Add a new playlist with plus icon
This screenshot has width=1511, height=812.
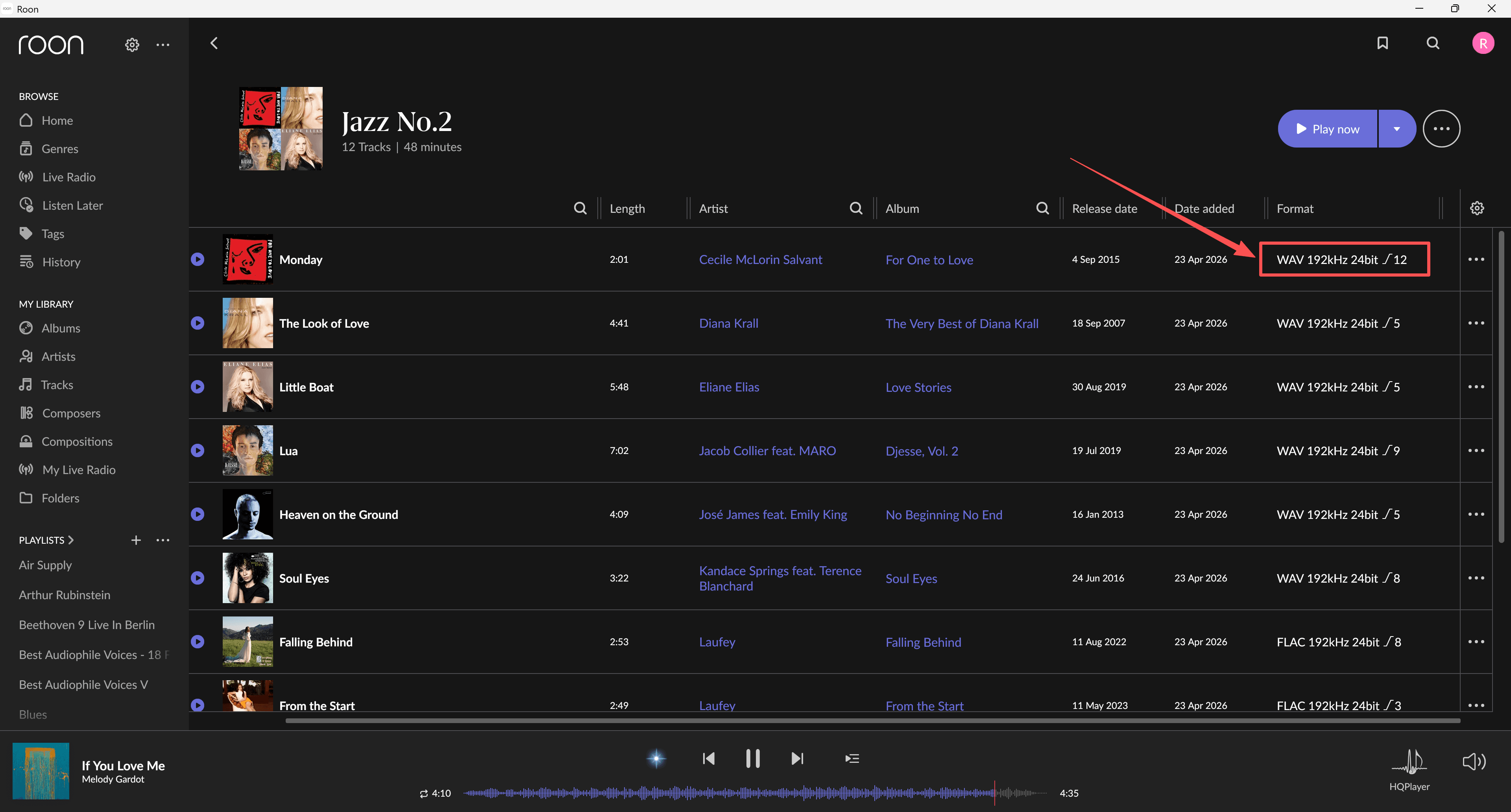(136, 540)
